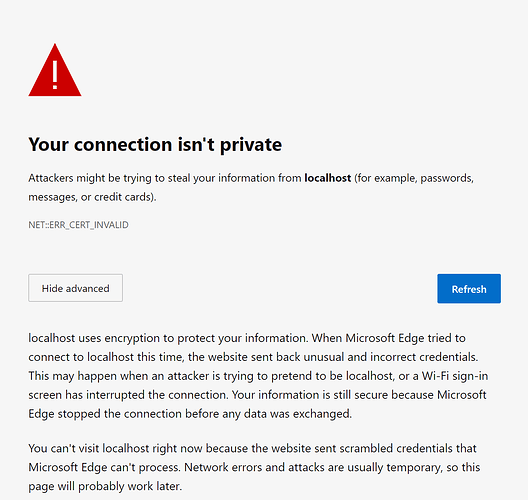
Task: Click the "Attackers might be trying" sentence start
Action: click(74, 178)
